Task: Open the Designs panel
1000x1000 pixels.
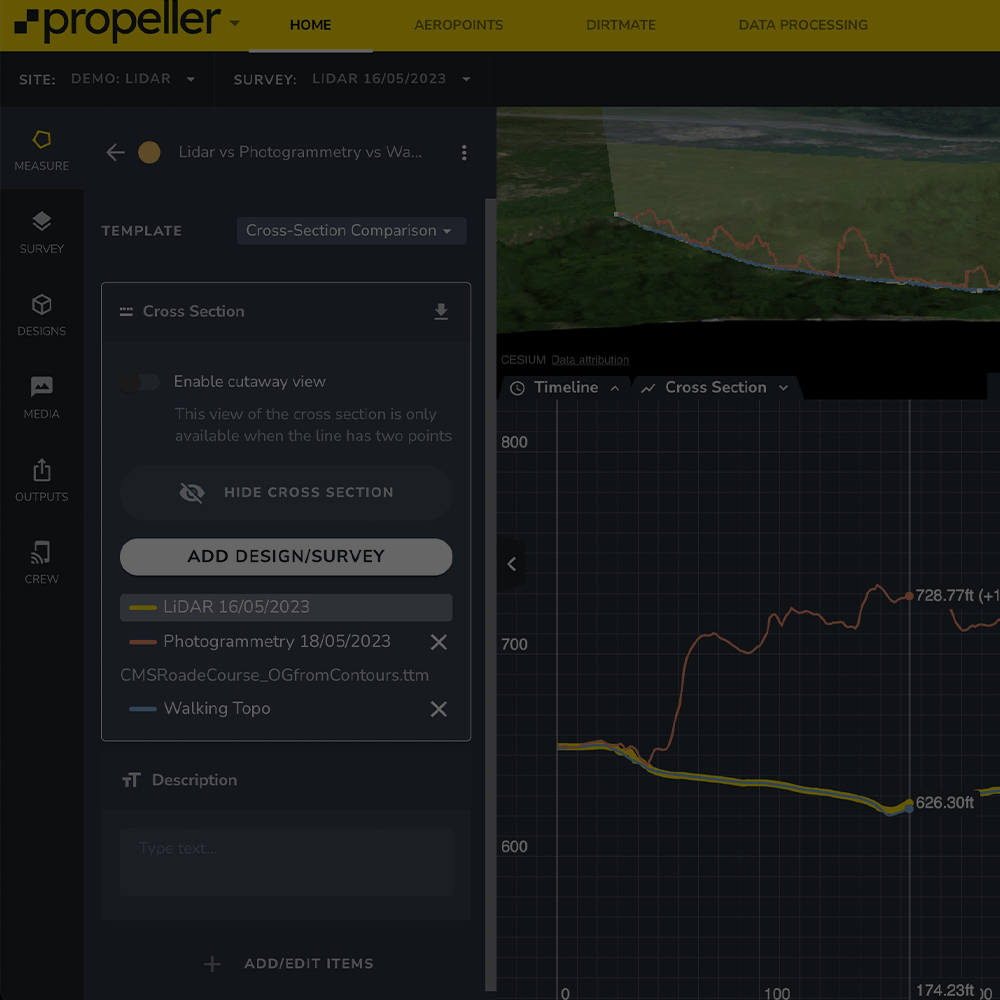Action: 41,315
